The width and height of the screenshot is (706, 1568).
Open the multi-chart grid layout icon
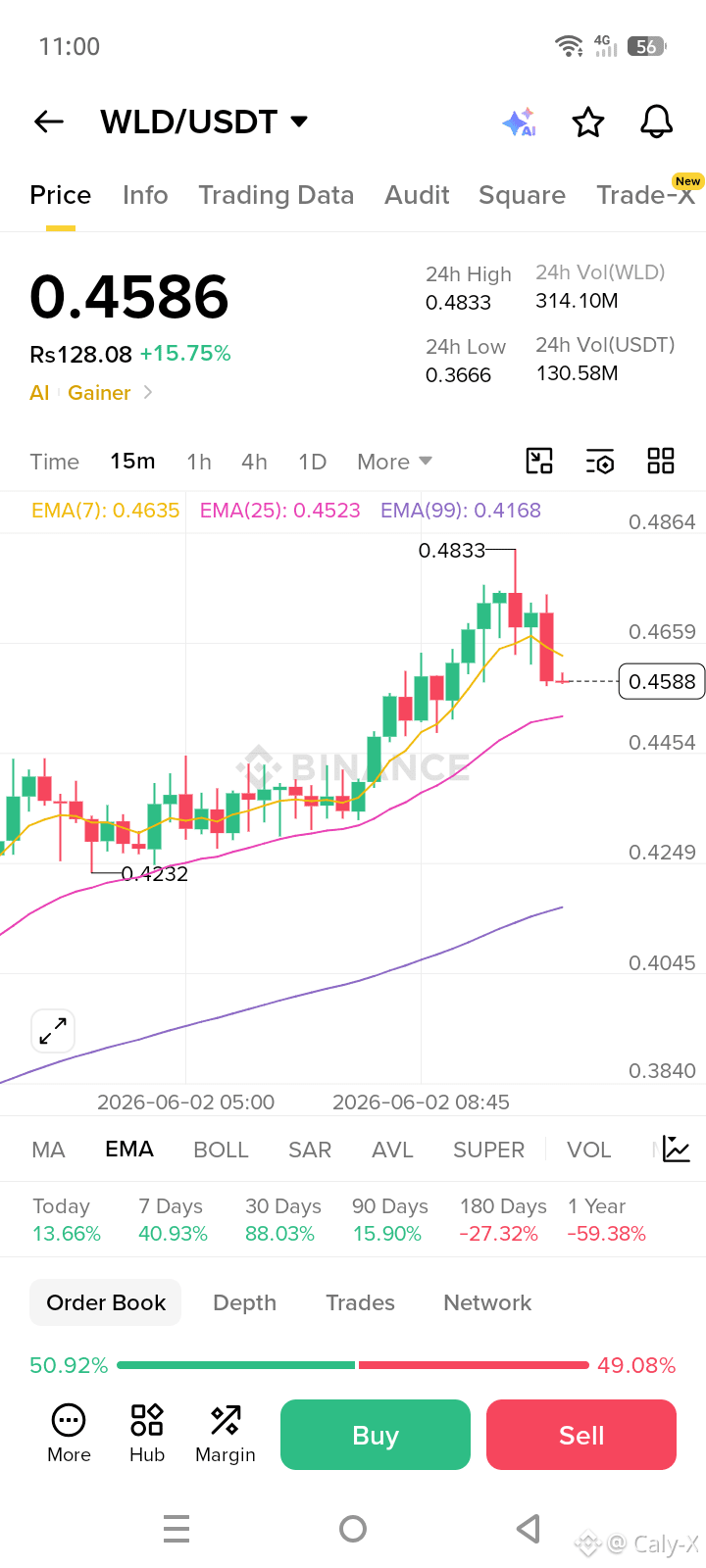(x=661, y=461)
